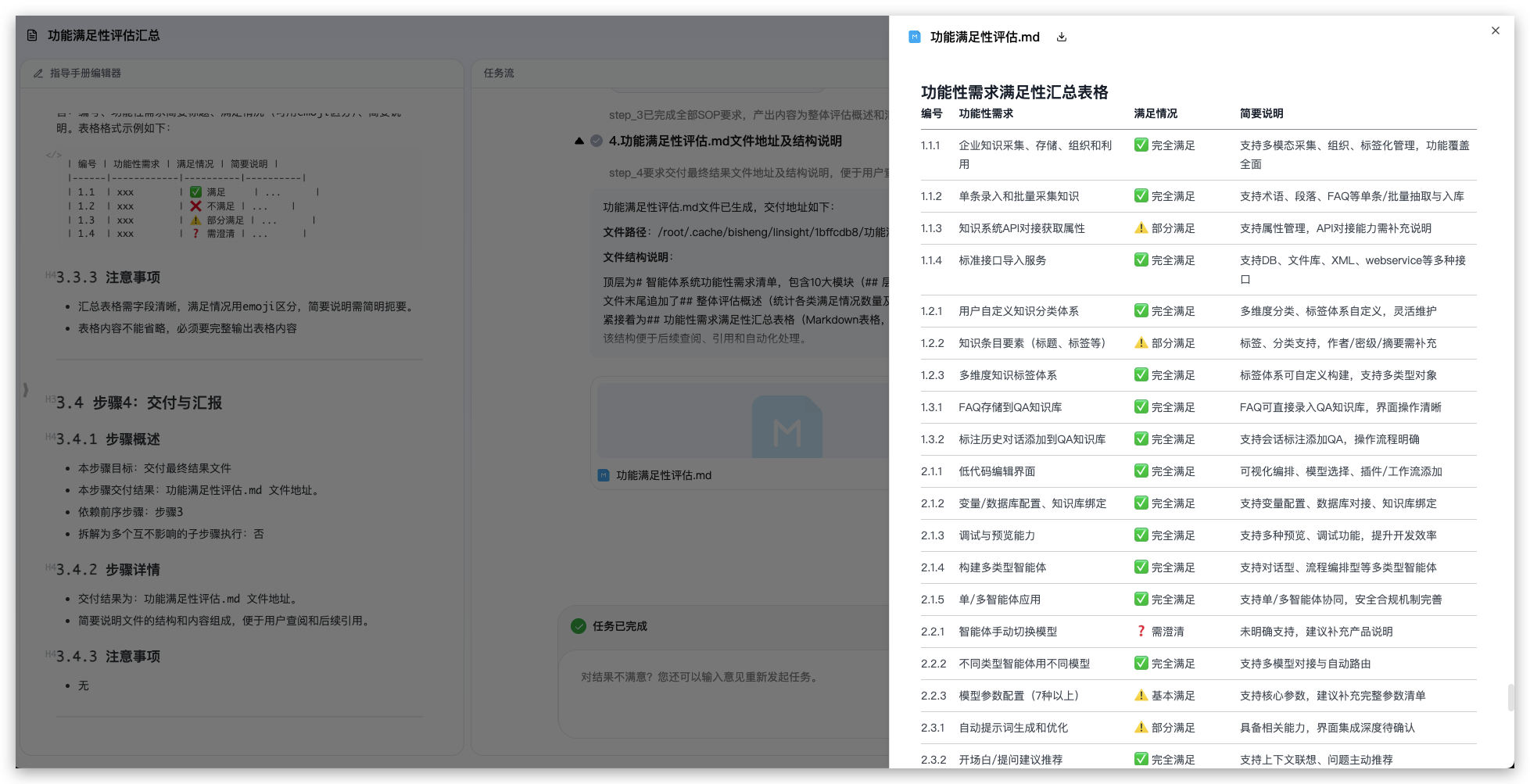Click the green check icon in row 1.2.1

(x=1141, y=310)
